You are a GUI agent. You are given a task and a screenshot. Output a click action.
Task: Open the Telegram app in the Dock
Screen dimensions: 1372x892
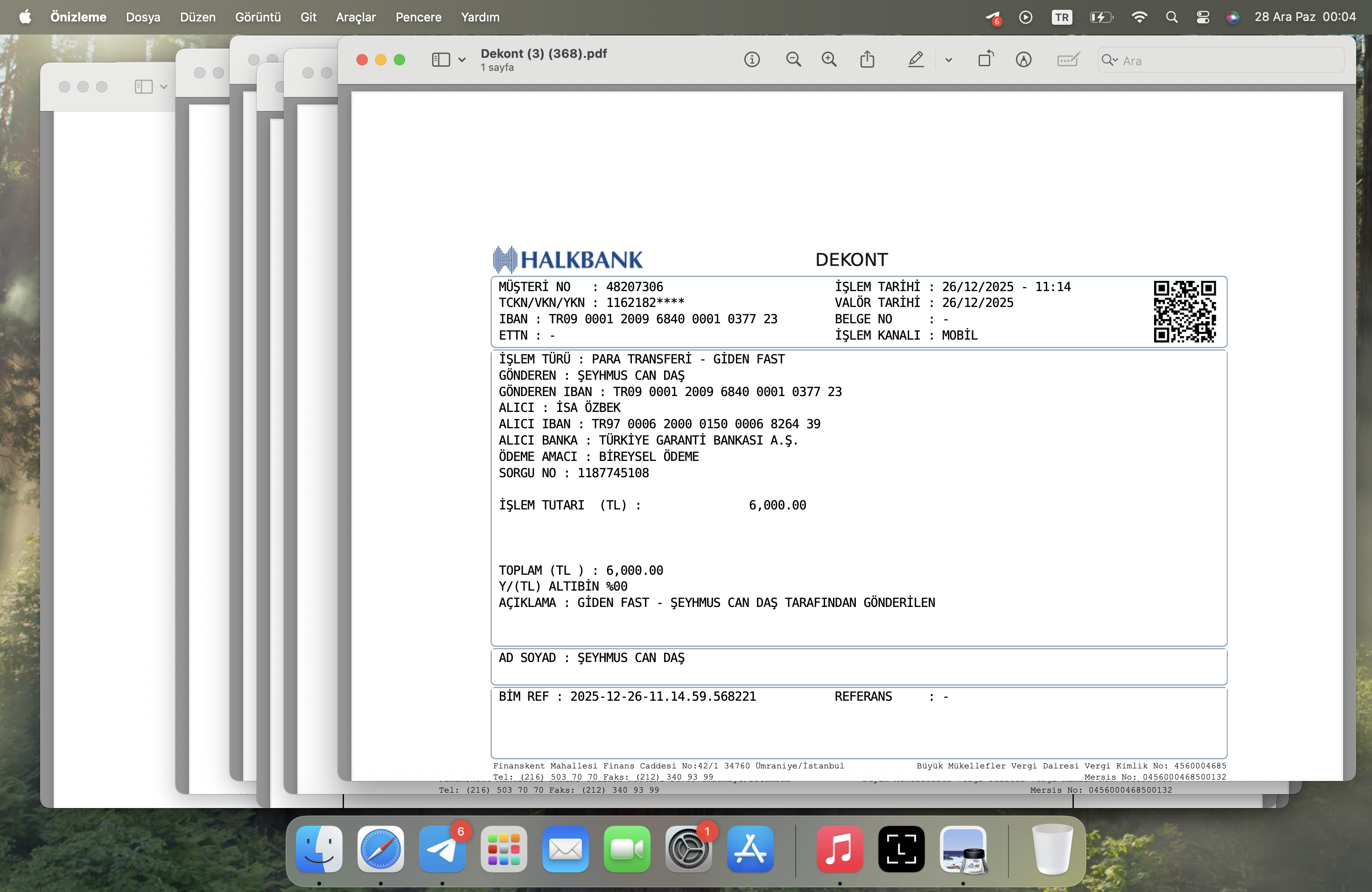click(442, 849)
